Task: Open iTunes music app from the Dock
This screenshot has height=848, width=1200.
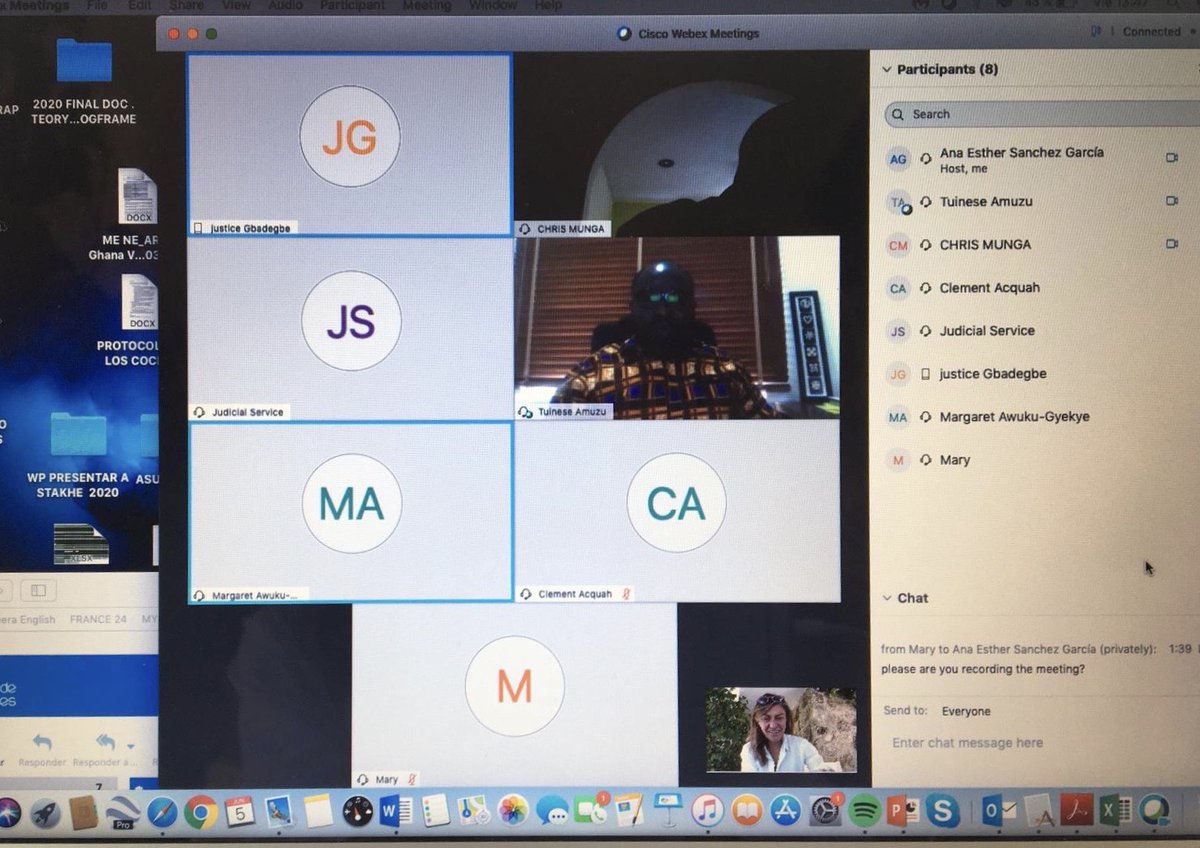Action: pyautogui.click(x=707, y=811)
